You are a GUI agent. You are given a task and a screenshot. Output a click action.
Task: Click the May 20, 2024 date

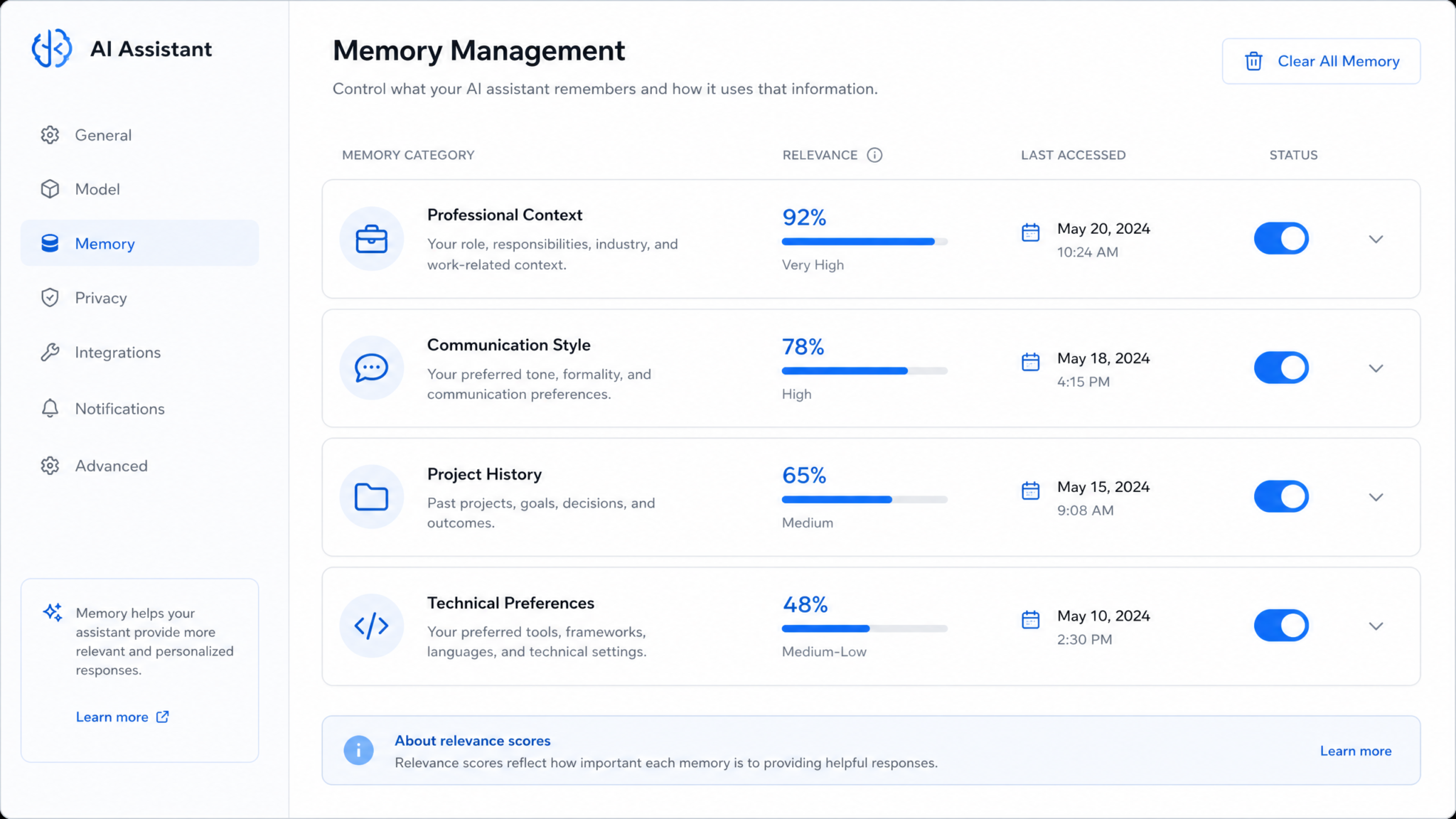[1103, 229]
